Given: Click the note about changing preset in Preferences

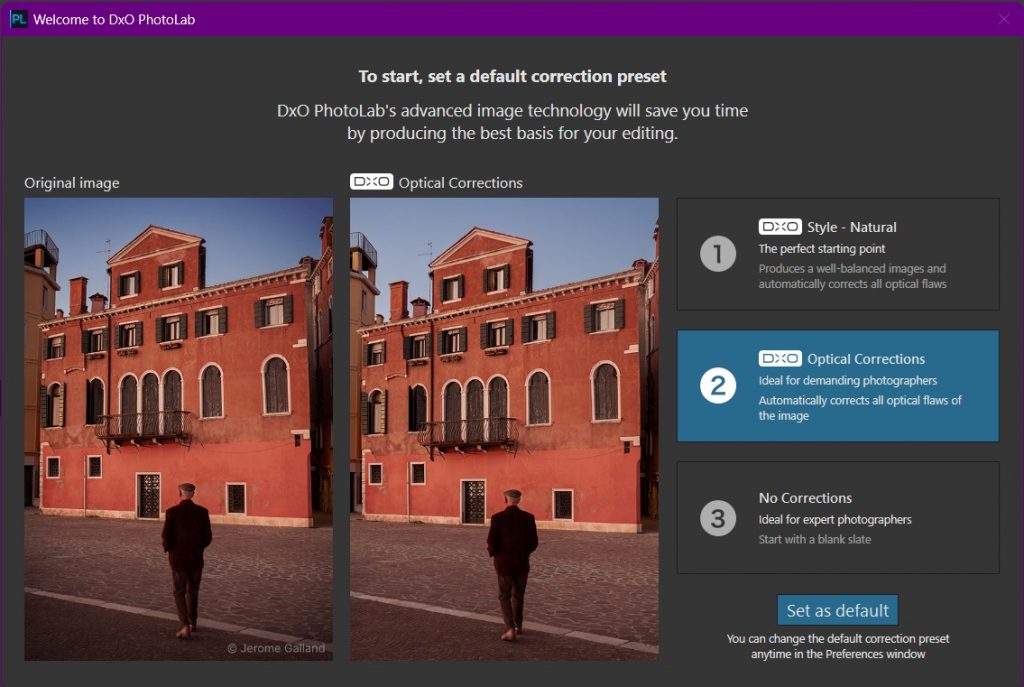Looking at the screenshot, I should (838, 647).
